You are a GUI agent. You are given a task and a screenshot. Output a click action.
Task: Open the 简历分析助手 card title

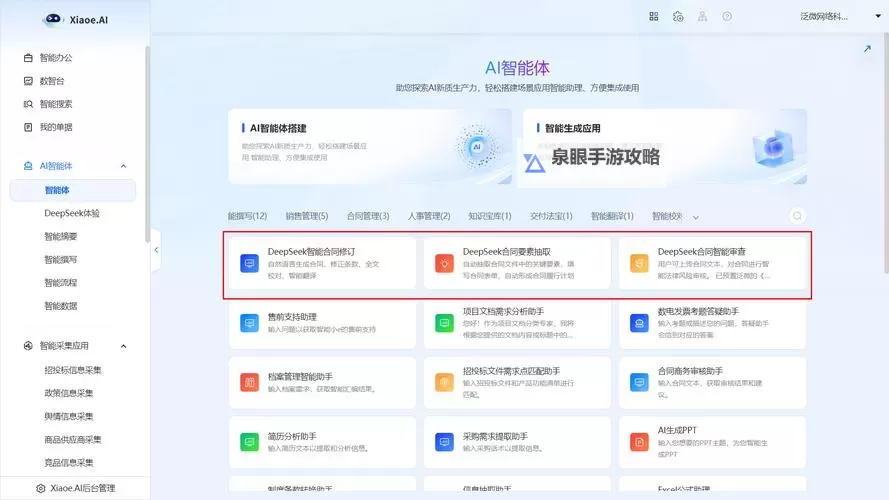292,436
